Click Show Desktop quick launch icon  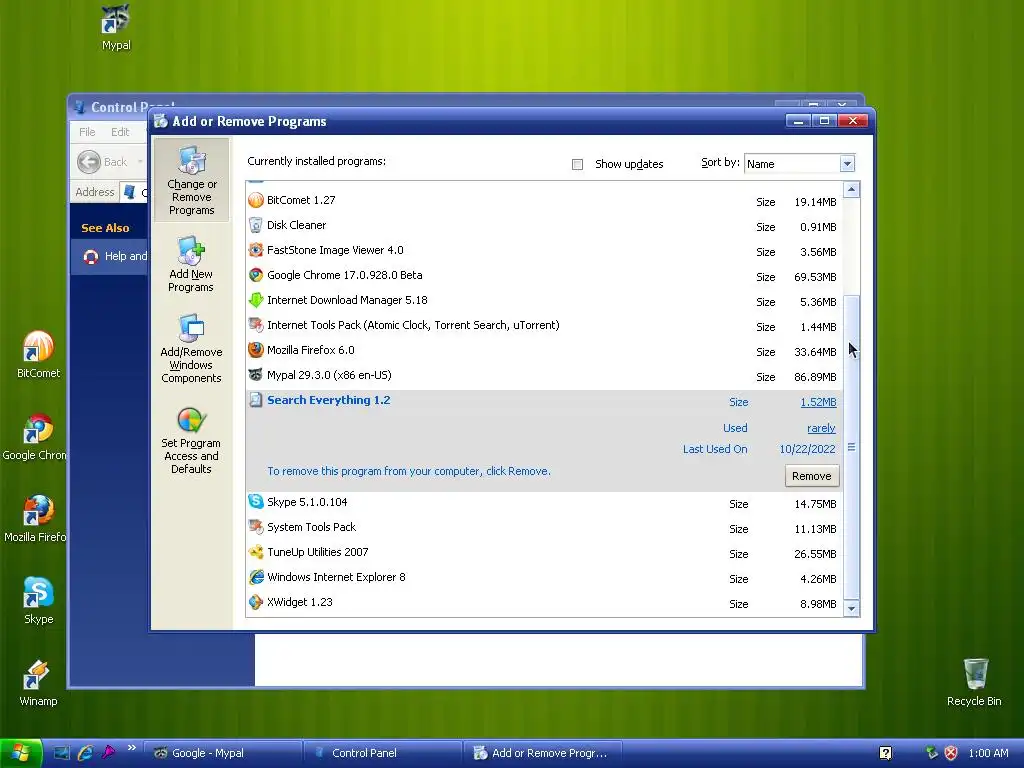pyautogui.click(x=61, y=753)
